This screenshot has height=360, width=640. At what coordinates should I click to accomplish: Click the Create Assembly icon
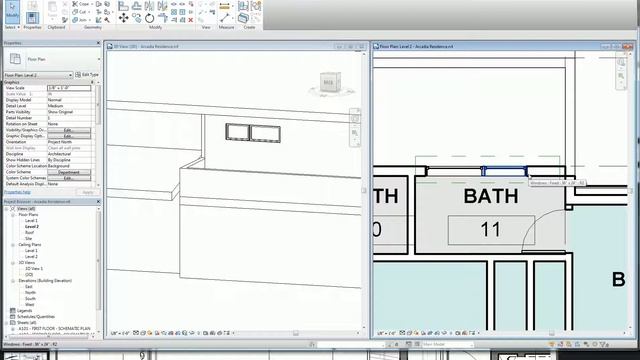[x=243, y=6]
